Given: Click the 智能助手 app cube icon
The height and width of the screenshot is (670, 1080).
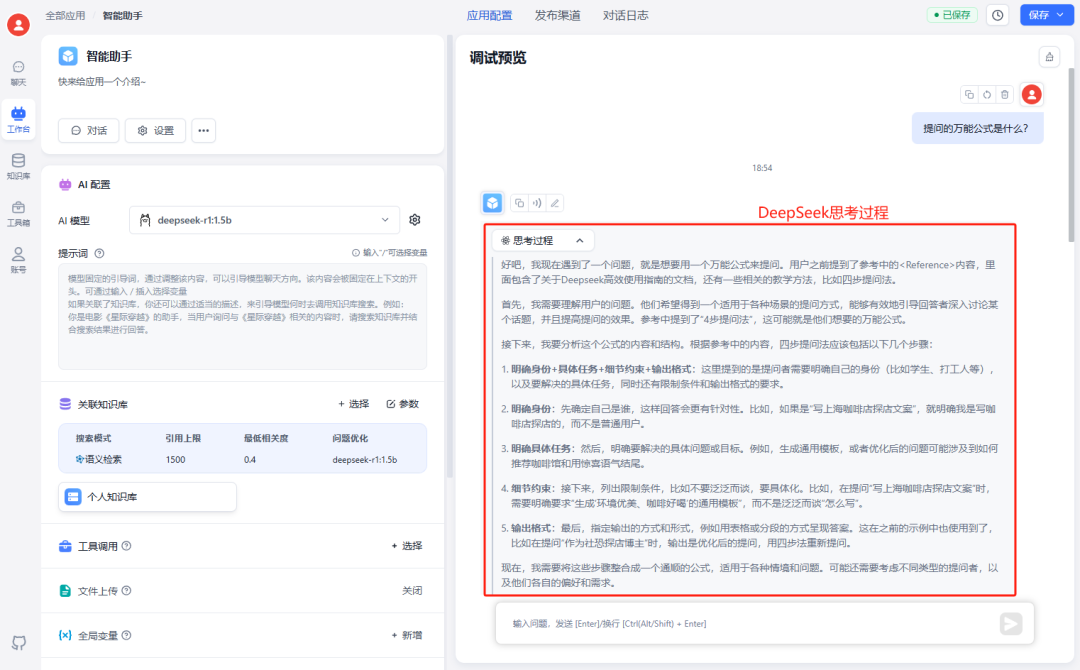Looking at the screenshot, I should coord(68,56).
